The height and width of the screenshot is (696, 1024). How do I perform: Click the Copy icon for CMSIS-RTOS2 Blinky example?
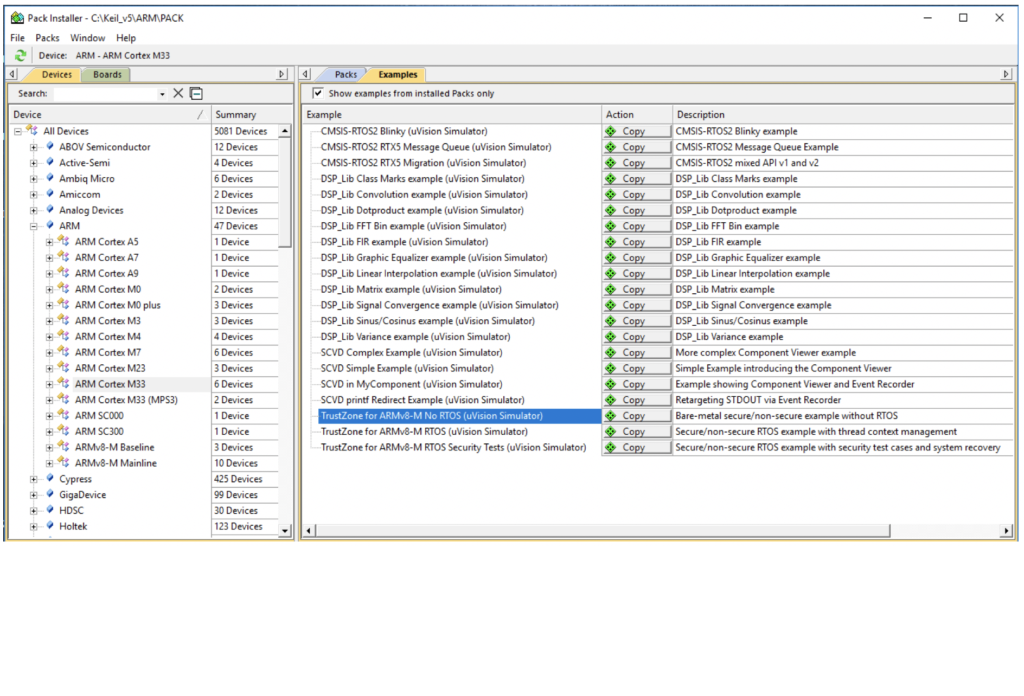point(636,130)
